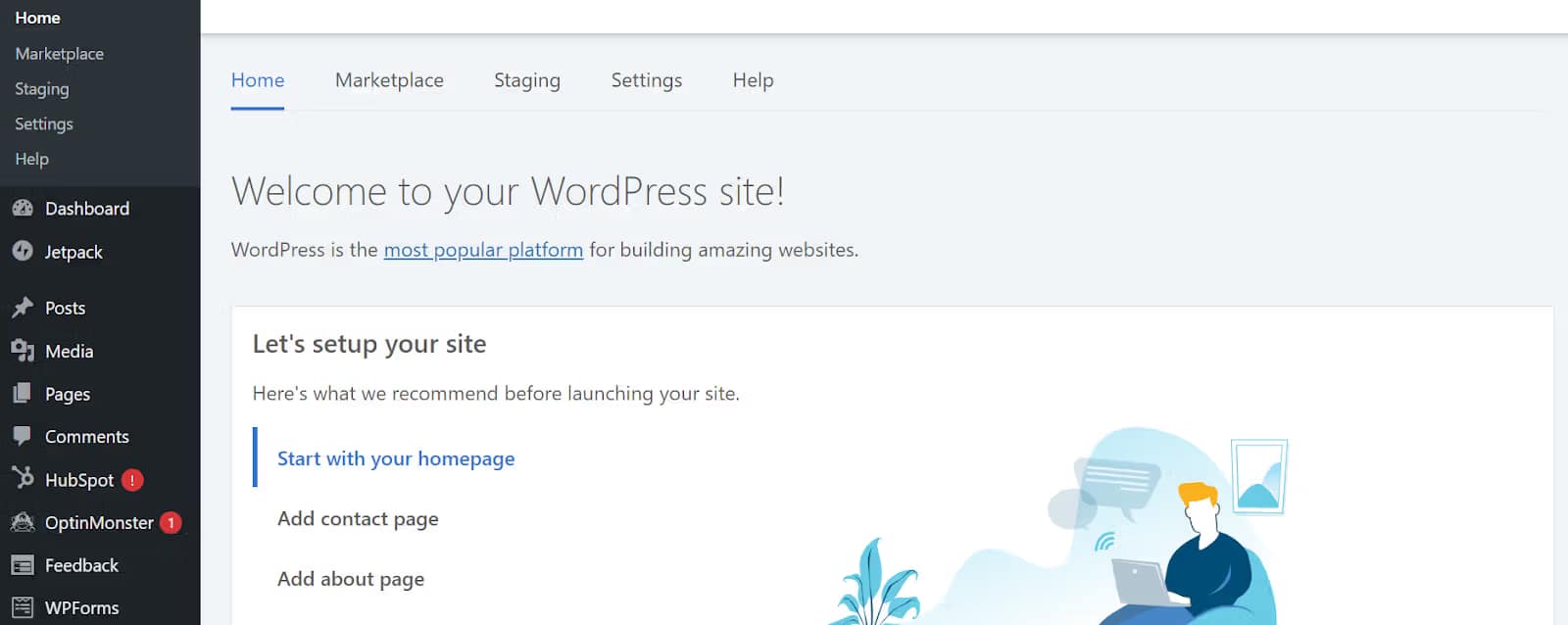This screenshot has height=625, width=1568.
Task: Open Marketplace in the sidebar submenu
Action: pyautogui.click(x=59, y=54)
